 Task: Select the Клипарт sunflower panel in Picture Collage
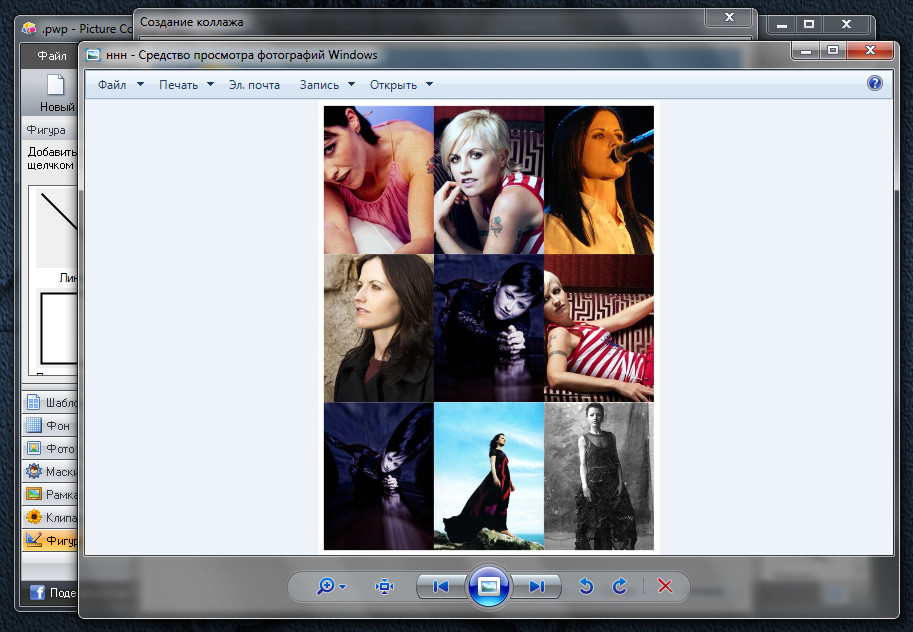click(x=49, y=517)
